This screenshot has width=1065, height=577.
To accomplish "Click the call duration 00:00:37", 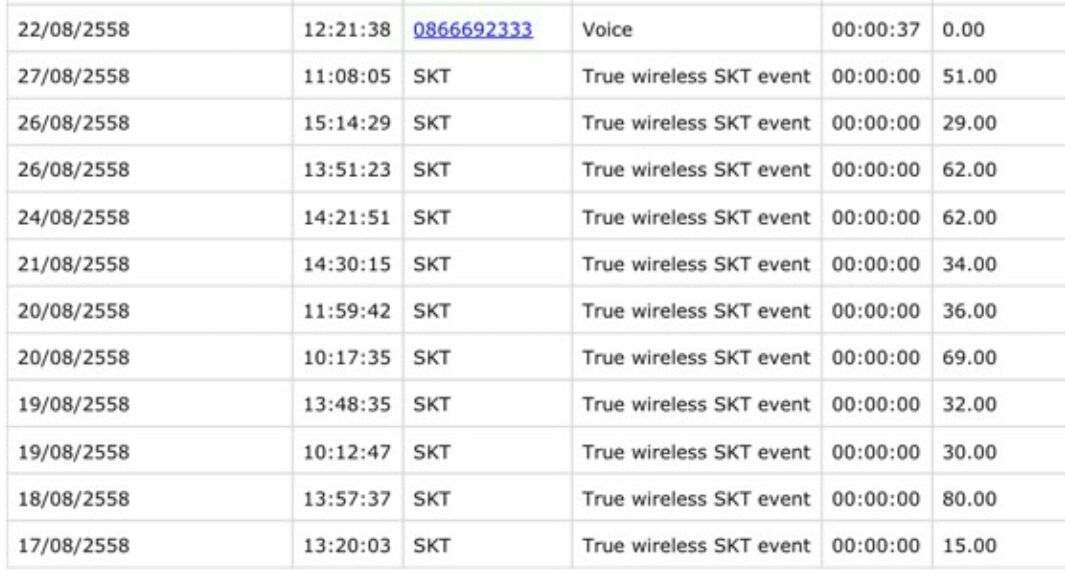I will (x=873, y=31).
